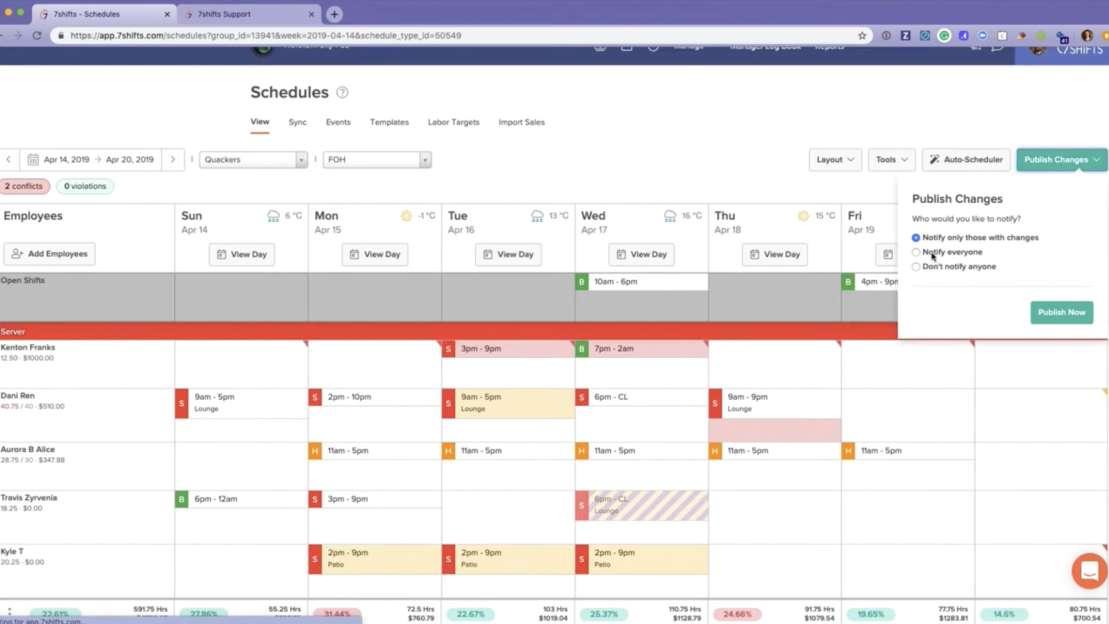Open the Quackers location dropdown
The width and height of the screenshot is (1109, 624).
click(252, 159)
